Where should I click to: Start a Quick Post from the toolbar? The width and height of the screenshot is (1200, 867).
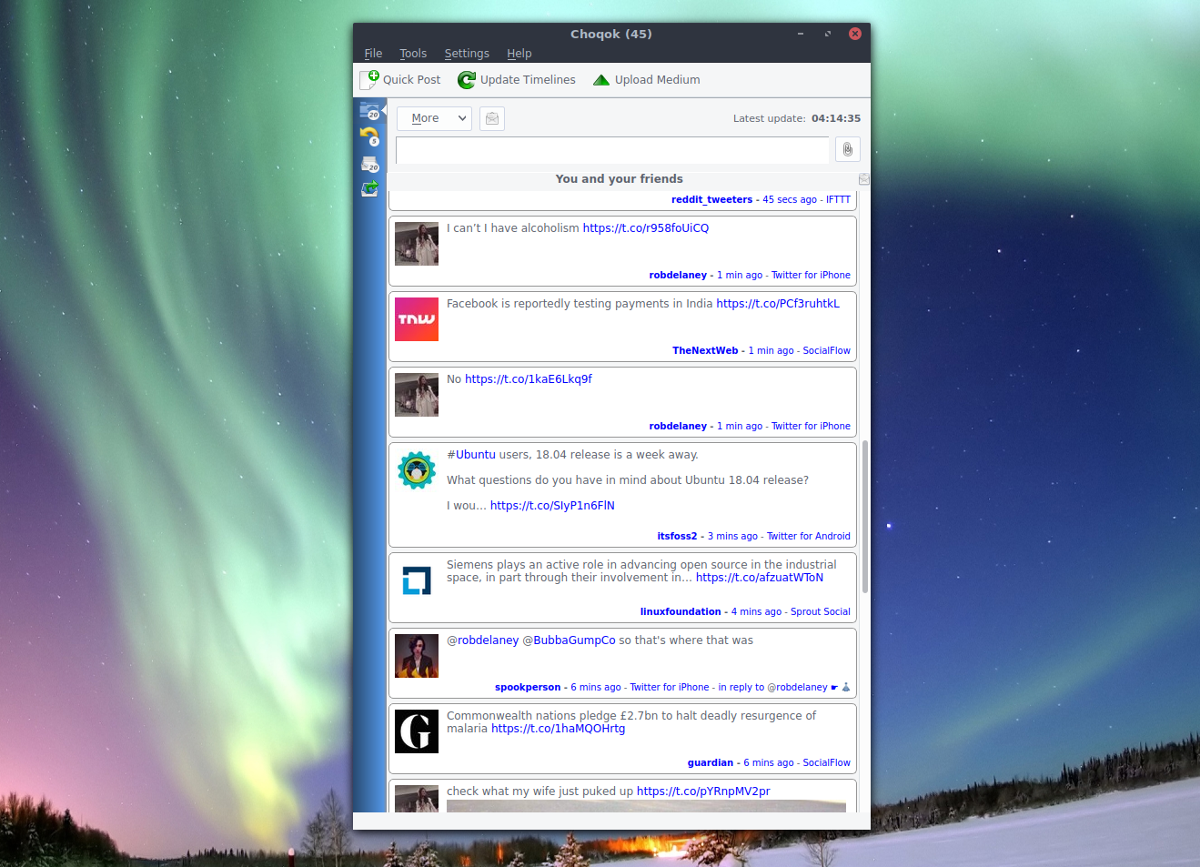[400, 79]
